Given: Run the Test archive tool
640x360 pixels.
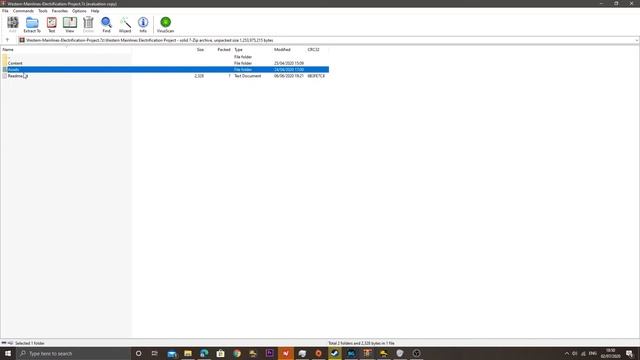Looking at the screenshot, I should coord(51,24).
